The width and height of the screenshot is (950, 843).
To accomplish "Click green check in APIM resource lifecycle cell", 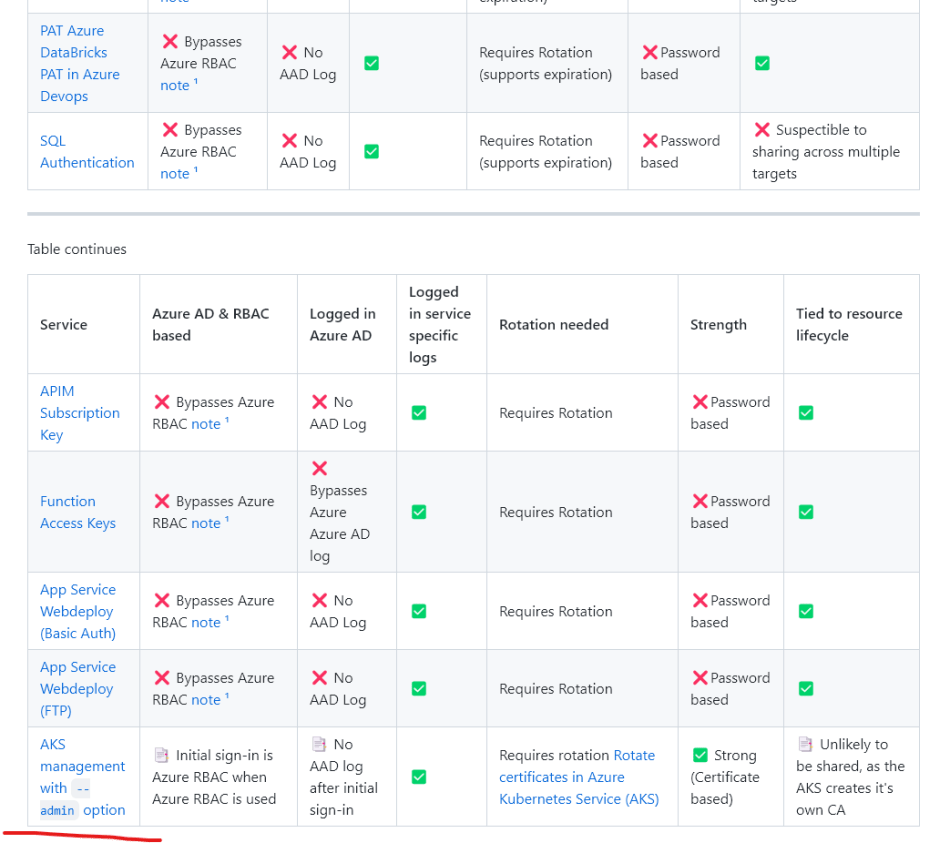I will coord(806,413).
